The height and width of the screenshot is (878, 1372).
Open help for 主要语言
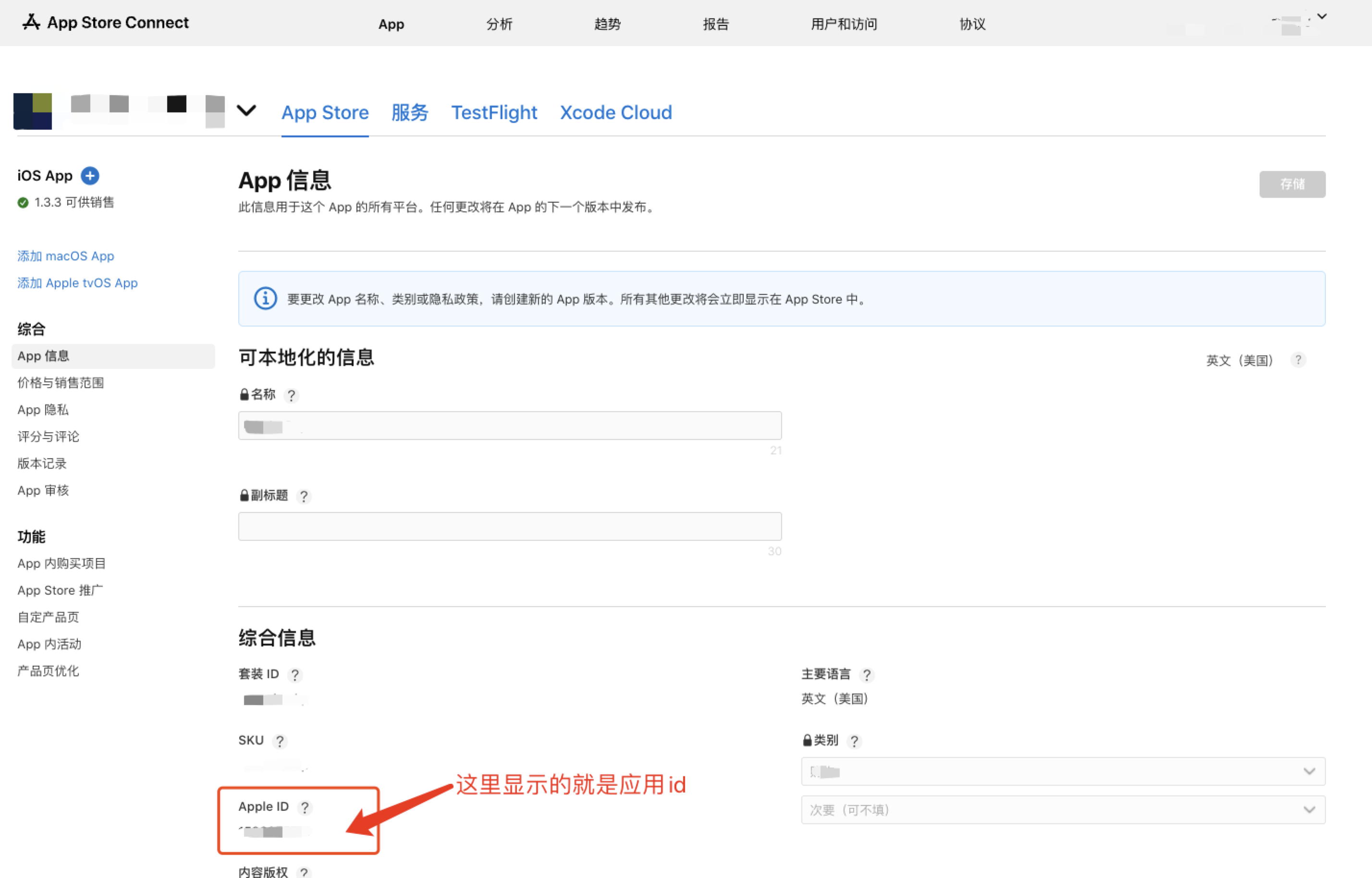pyautogui.click(x=867, y=675)
